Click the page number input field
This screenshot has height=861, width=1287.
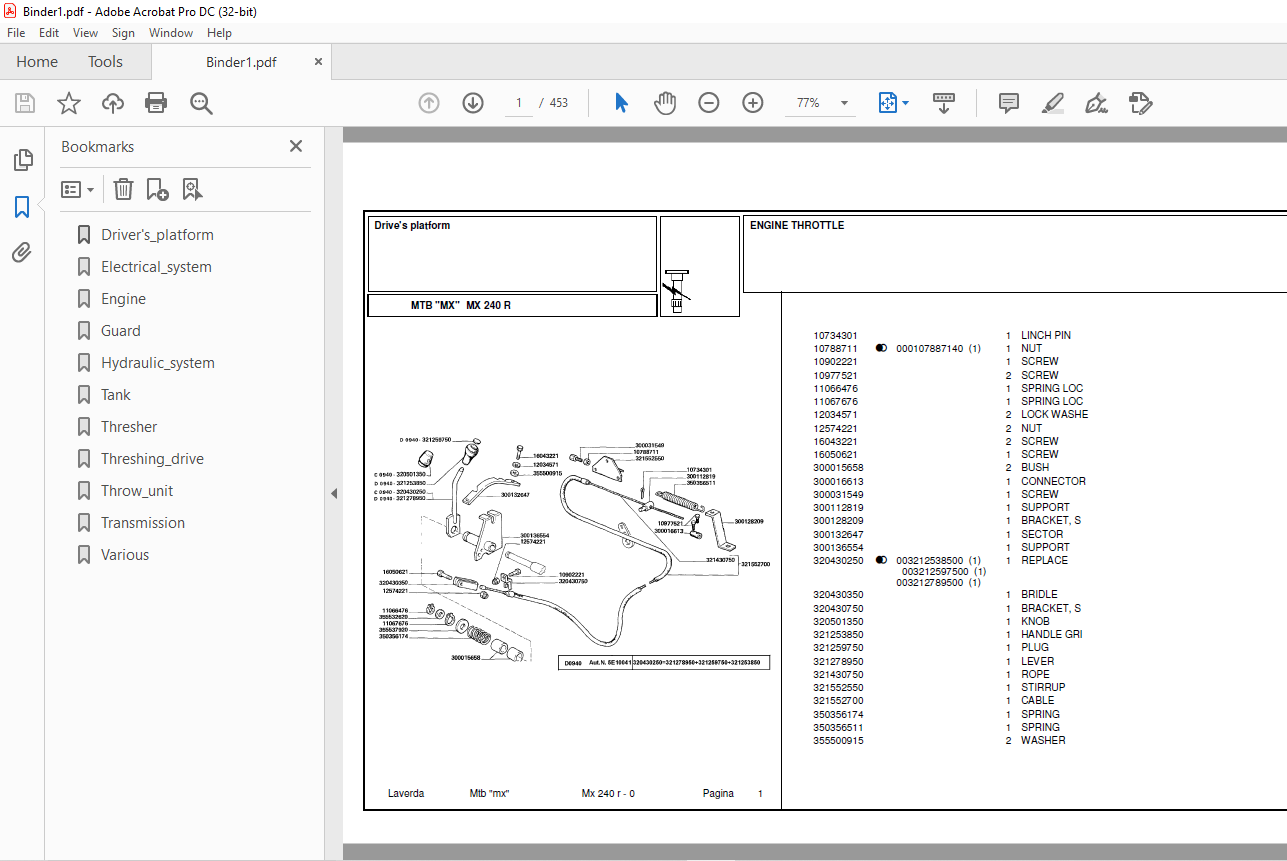pyautogui.click(x=518, y=103)
